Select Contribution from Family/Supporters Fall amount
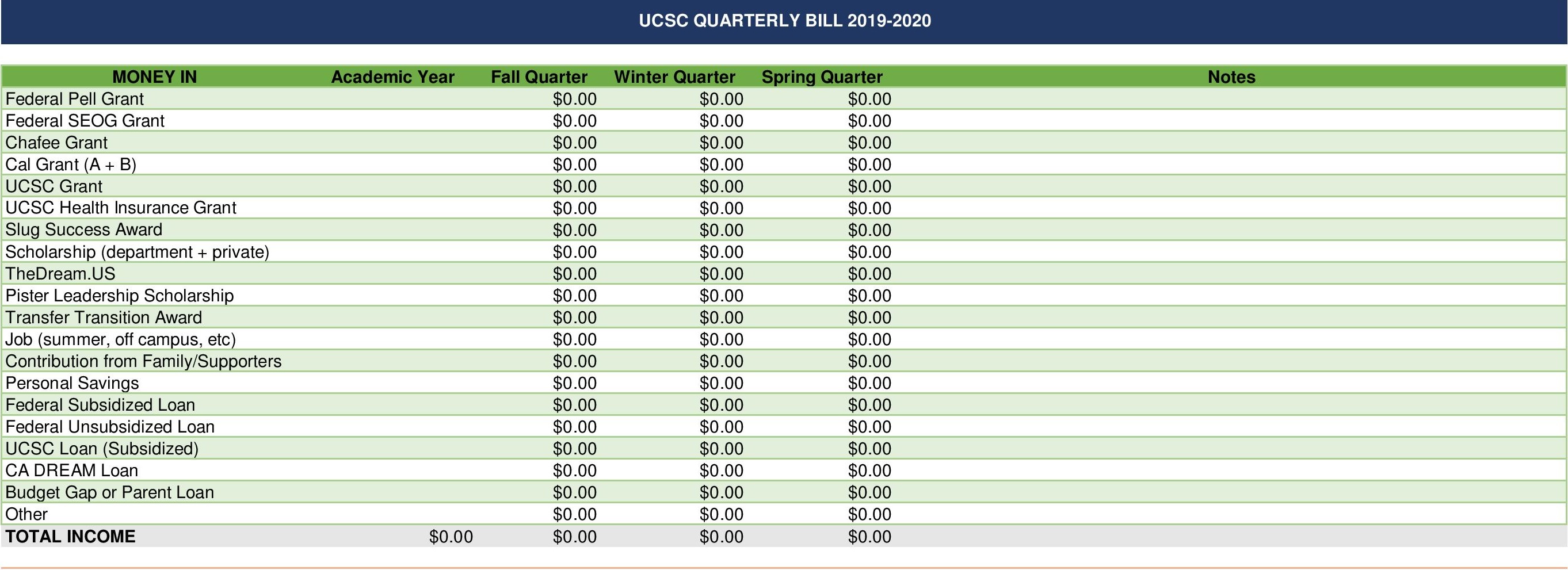The width and height of the screenshot is (1568, 570). [x=574, y=362]
